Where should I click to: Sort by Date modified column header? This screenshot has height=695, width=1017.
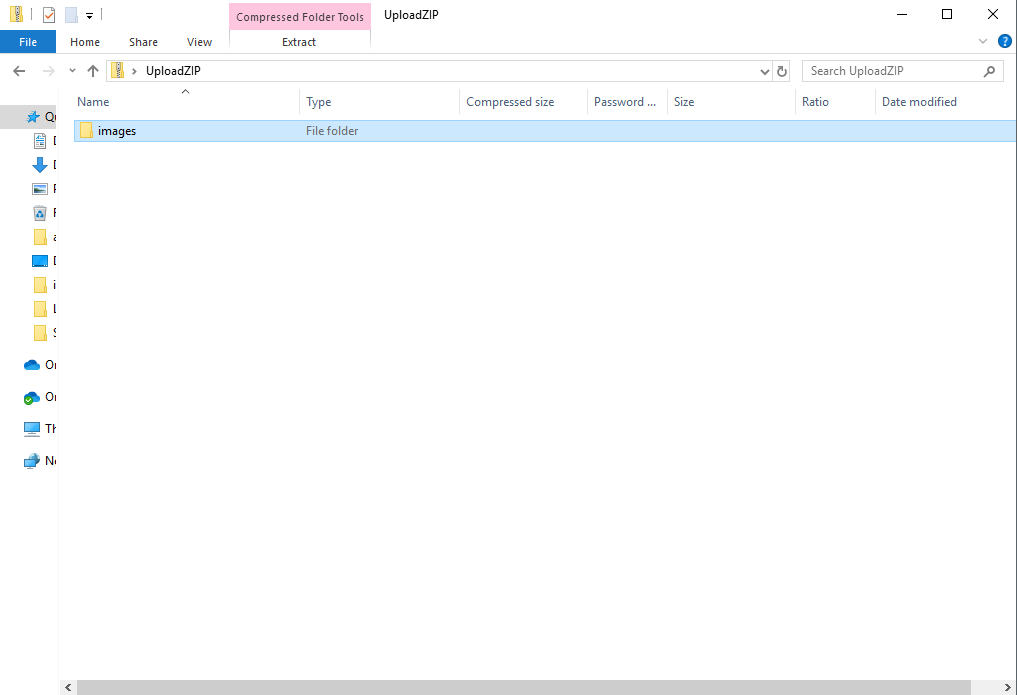pyautogui.click(x=946, y=102)
